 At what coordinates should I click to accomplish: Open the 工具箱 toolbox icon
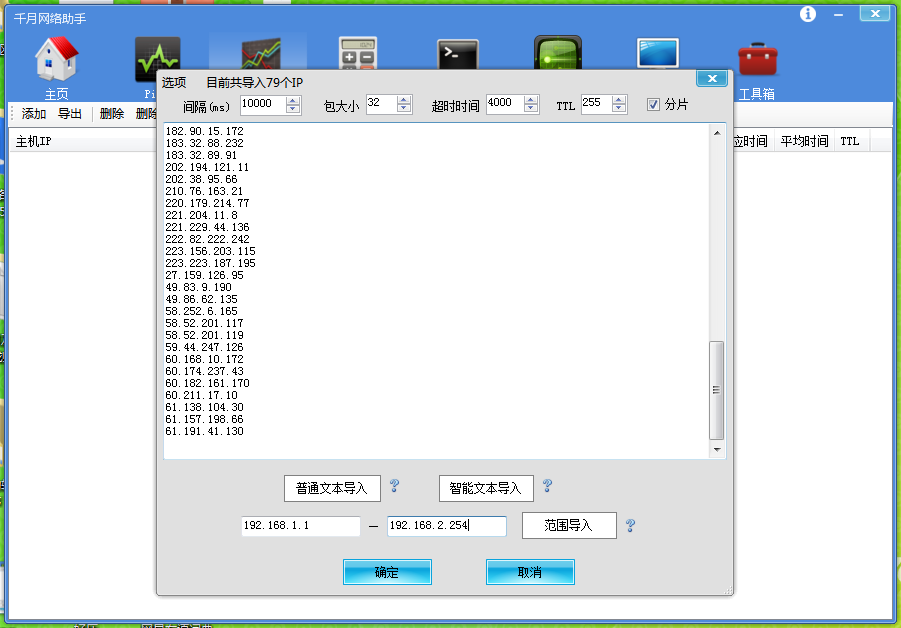pos(757,60)
